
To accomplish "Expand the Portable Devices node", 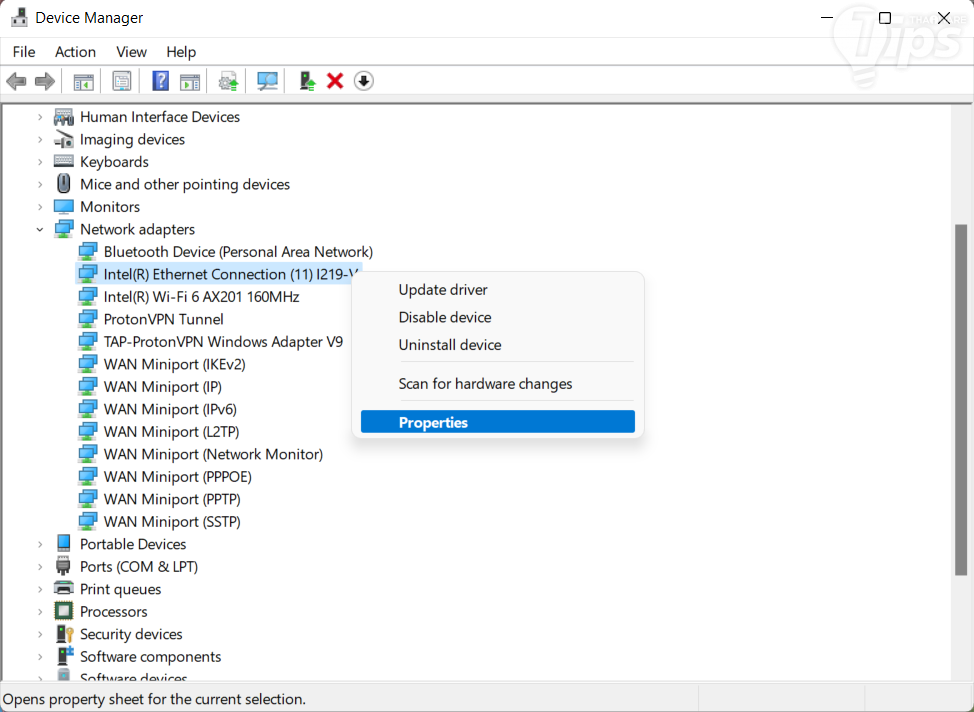I will point(40,544).
